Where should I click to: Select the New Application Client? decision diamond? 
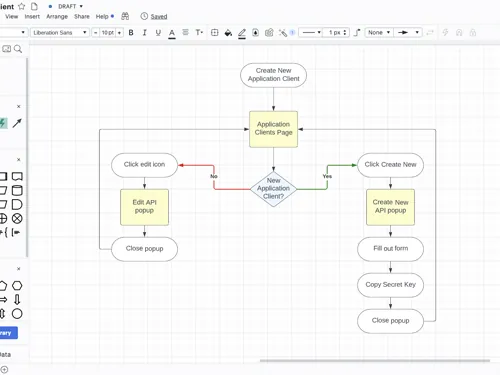pyautogui.click(x=273, y=189)
